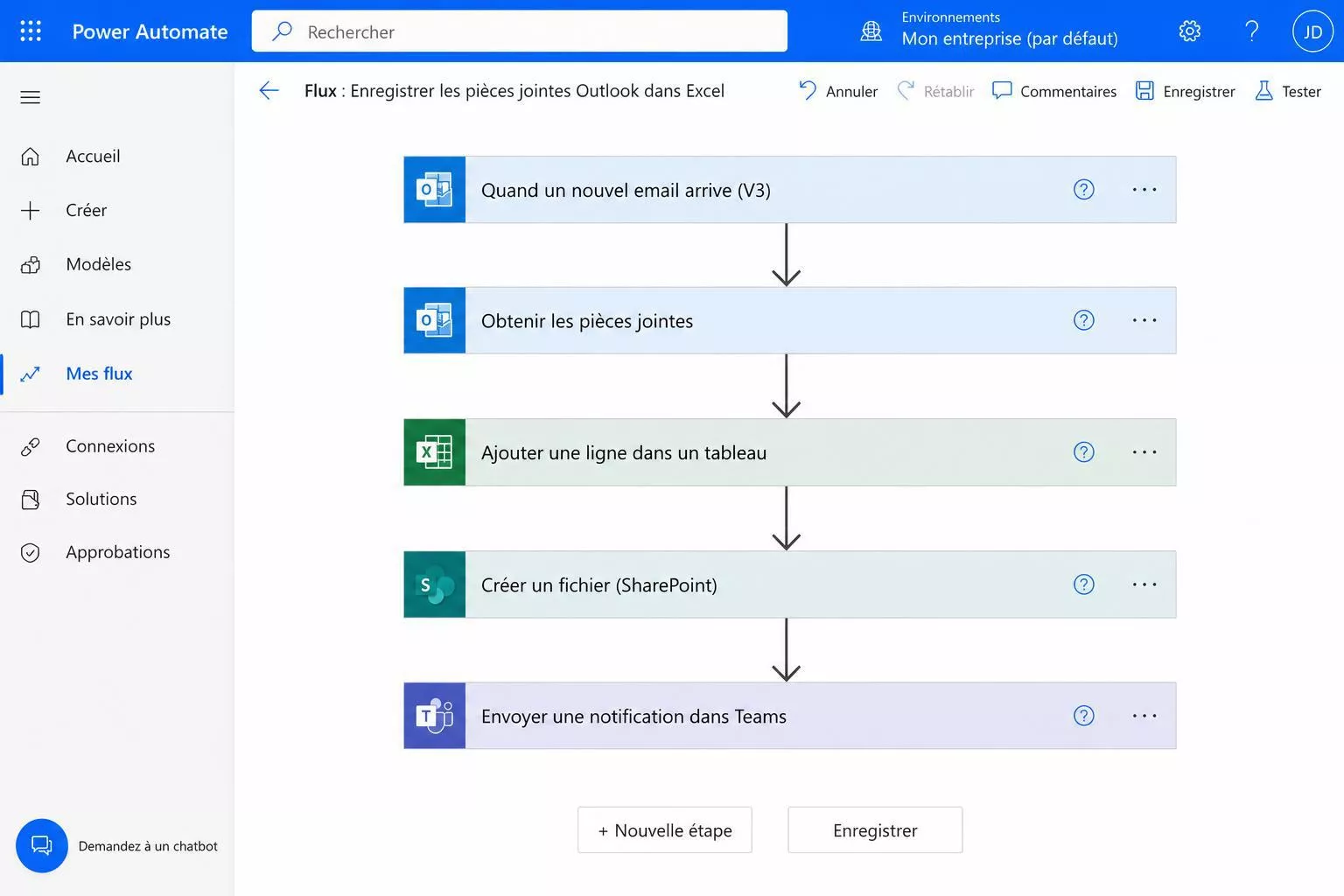Open the chatbot bubble button
This screenshot has height=896, width=1344.
click(41, 846)
